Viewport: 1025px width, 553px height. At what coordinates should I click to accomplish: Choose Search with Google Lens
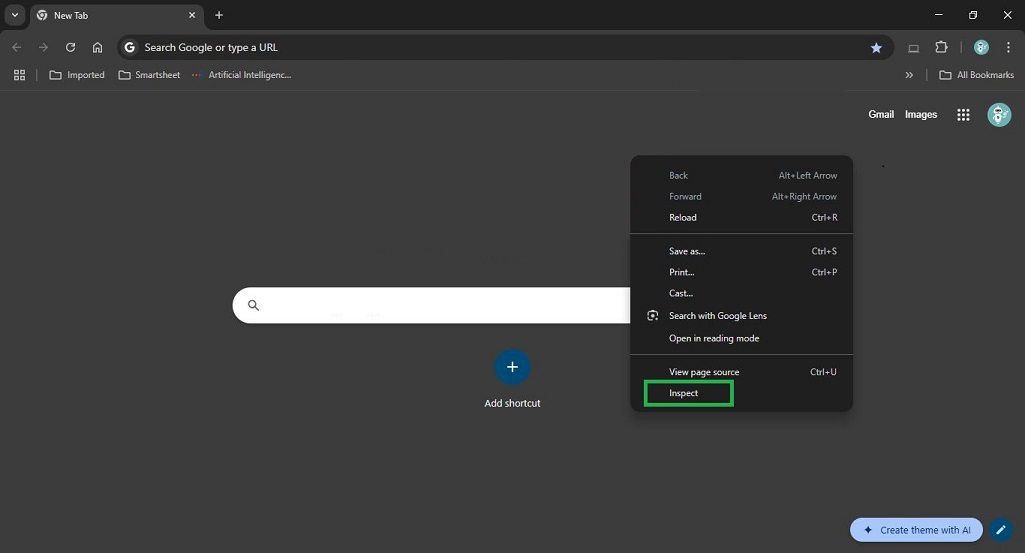(x=741, y=316)
